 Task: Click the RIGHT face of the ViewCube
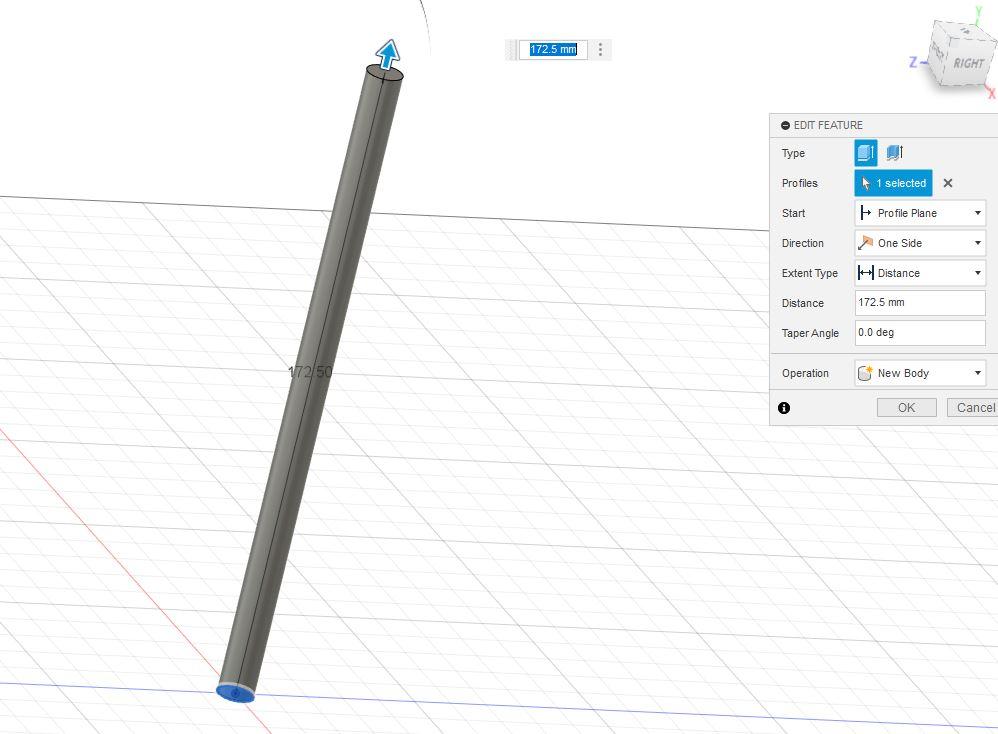(x=967, y=63)
